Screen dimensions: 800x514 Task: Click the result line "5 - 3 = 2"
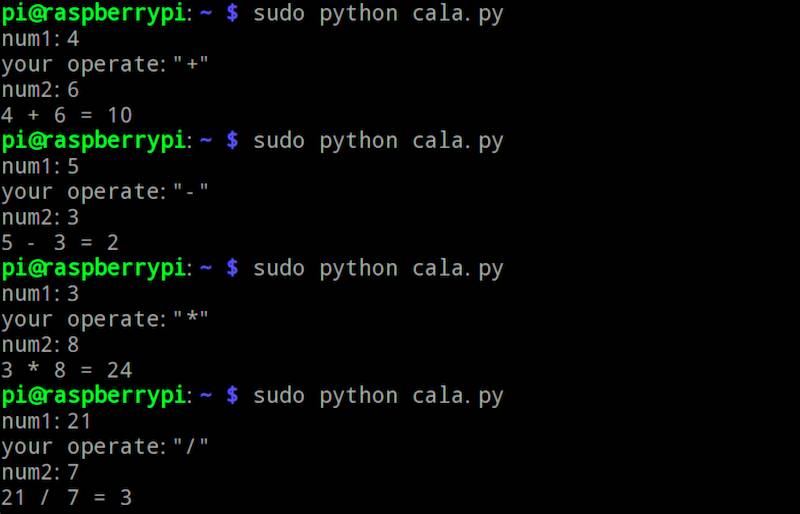pyautogui.click(x=60, y=243)
